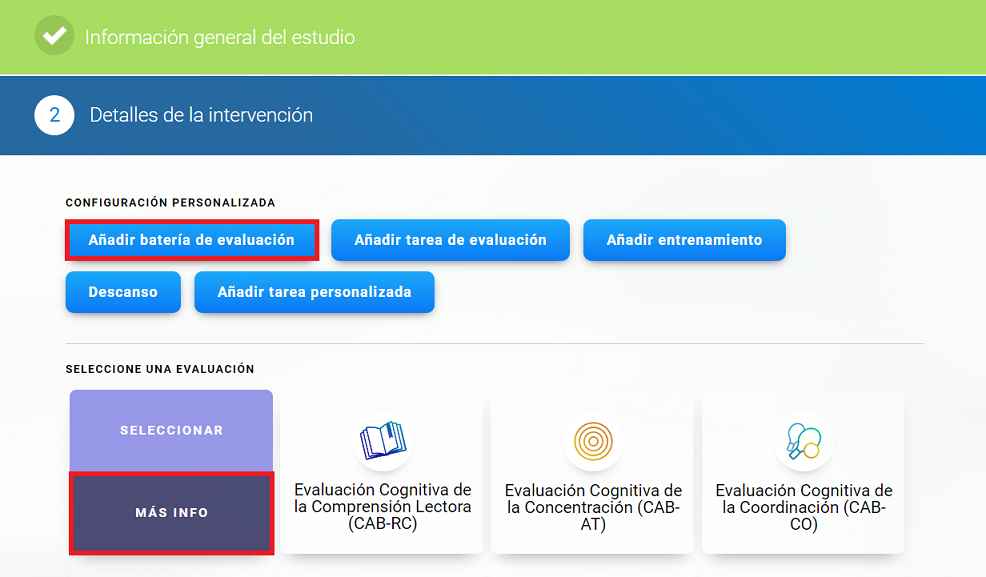The height and width of the screenshot is (577, 986).
Task: Select Añadir tarea personalizada
Action: point(314,292)
